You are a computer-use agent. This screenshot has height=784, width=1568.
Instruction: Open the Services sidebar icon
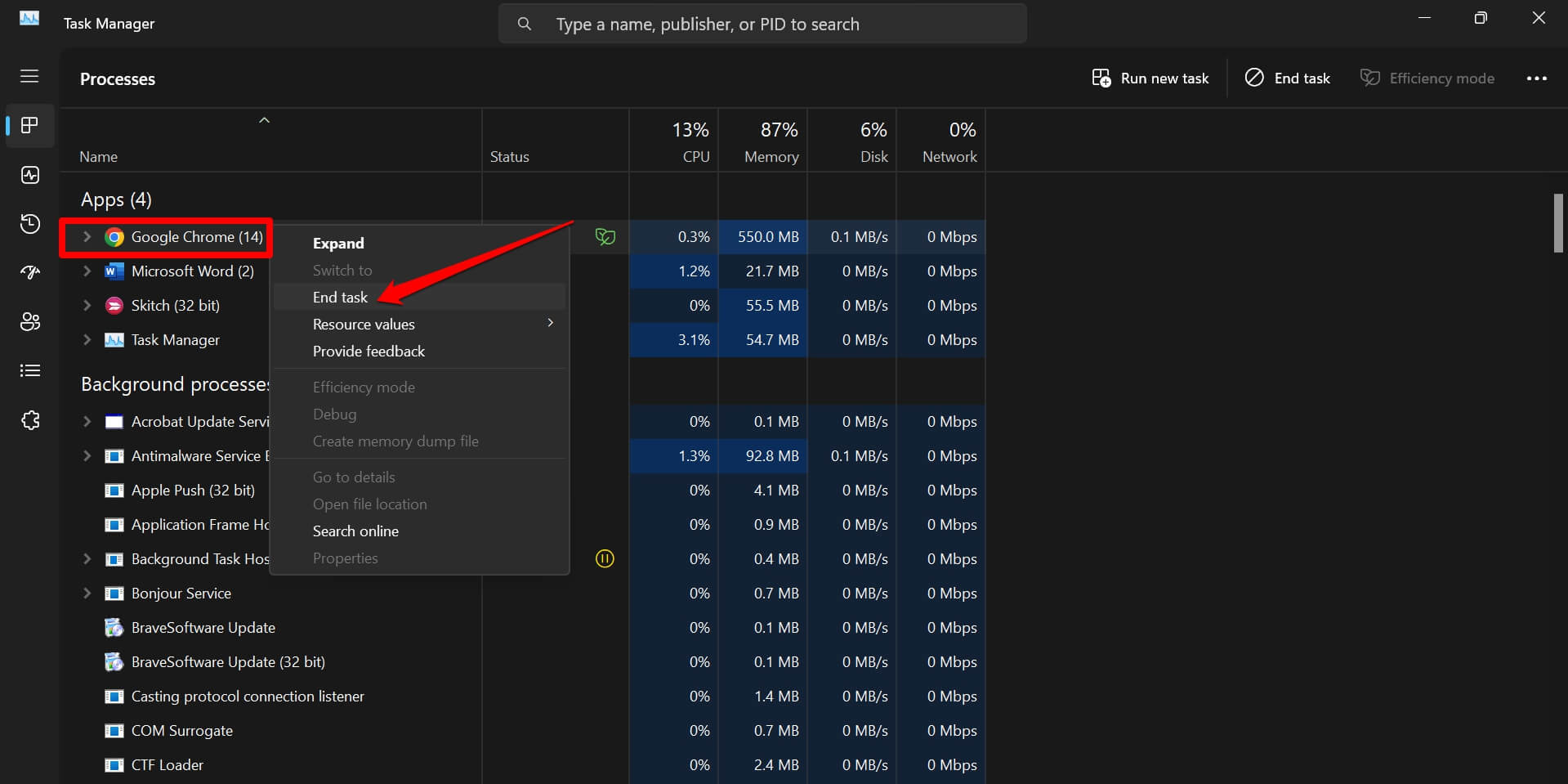click(x=30, y=419)
